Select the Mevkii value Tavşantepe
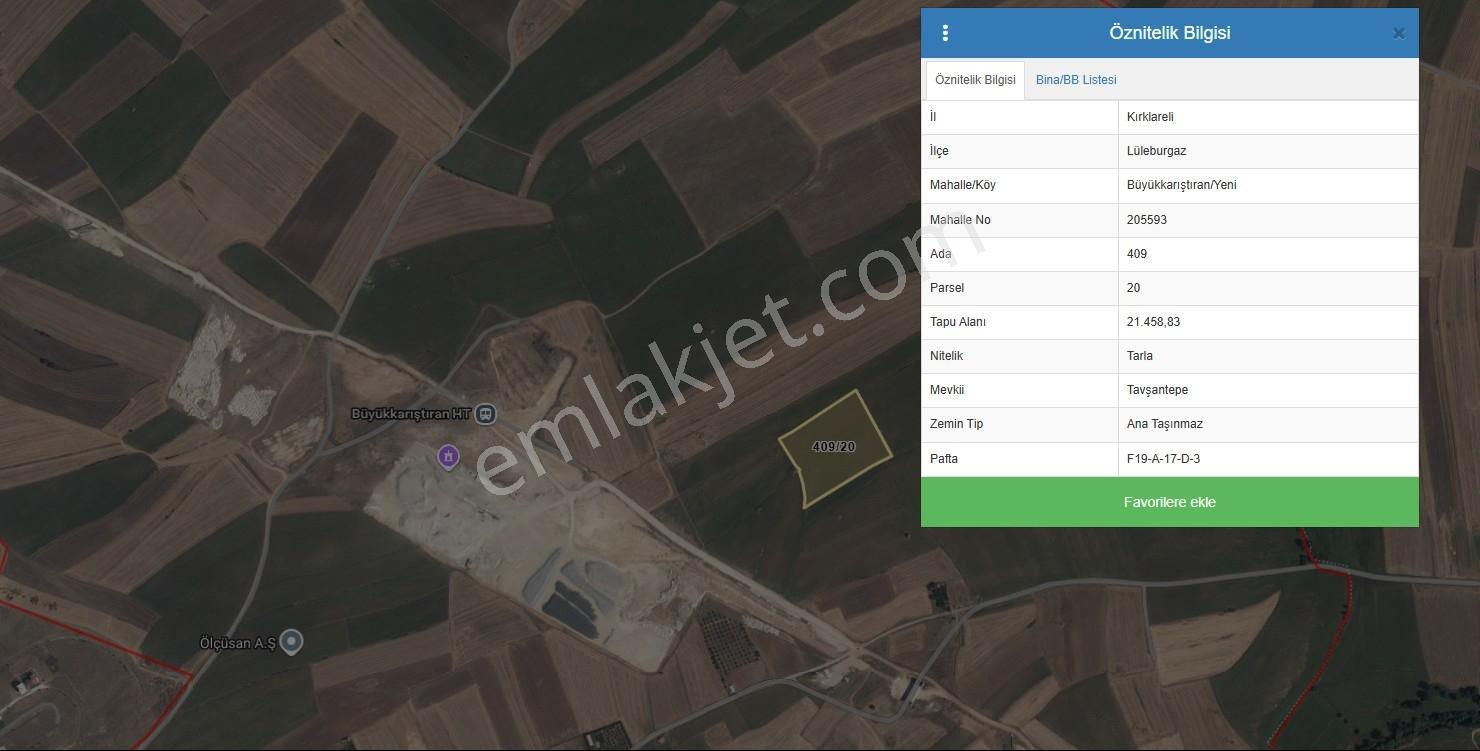Viewport: 1480px width, 751px height. (x=1157, y=390)
